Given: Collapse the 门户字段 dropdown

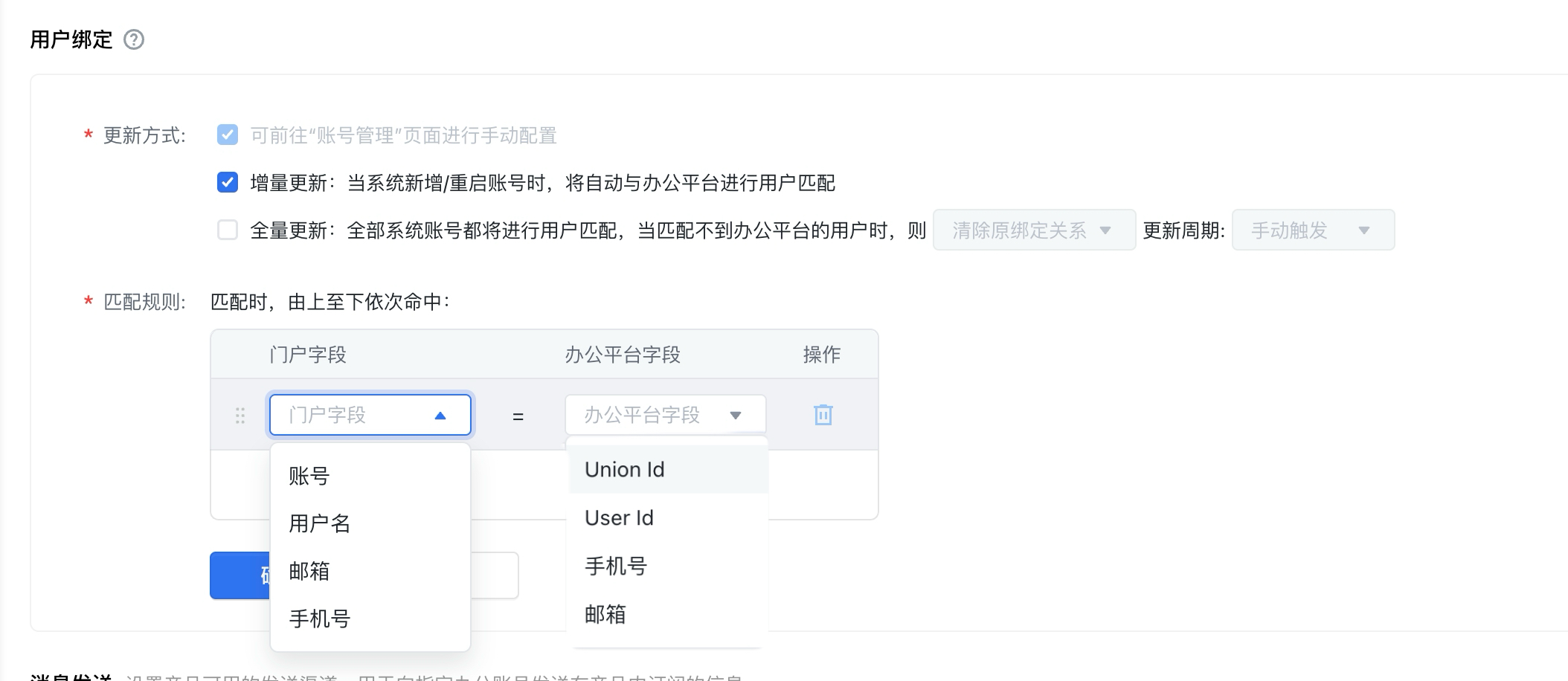Looking at the screenshot, I should click(x=370, y=415).
